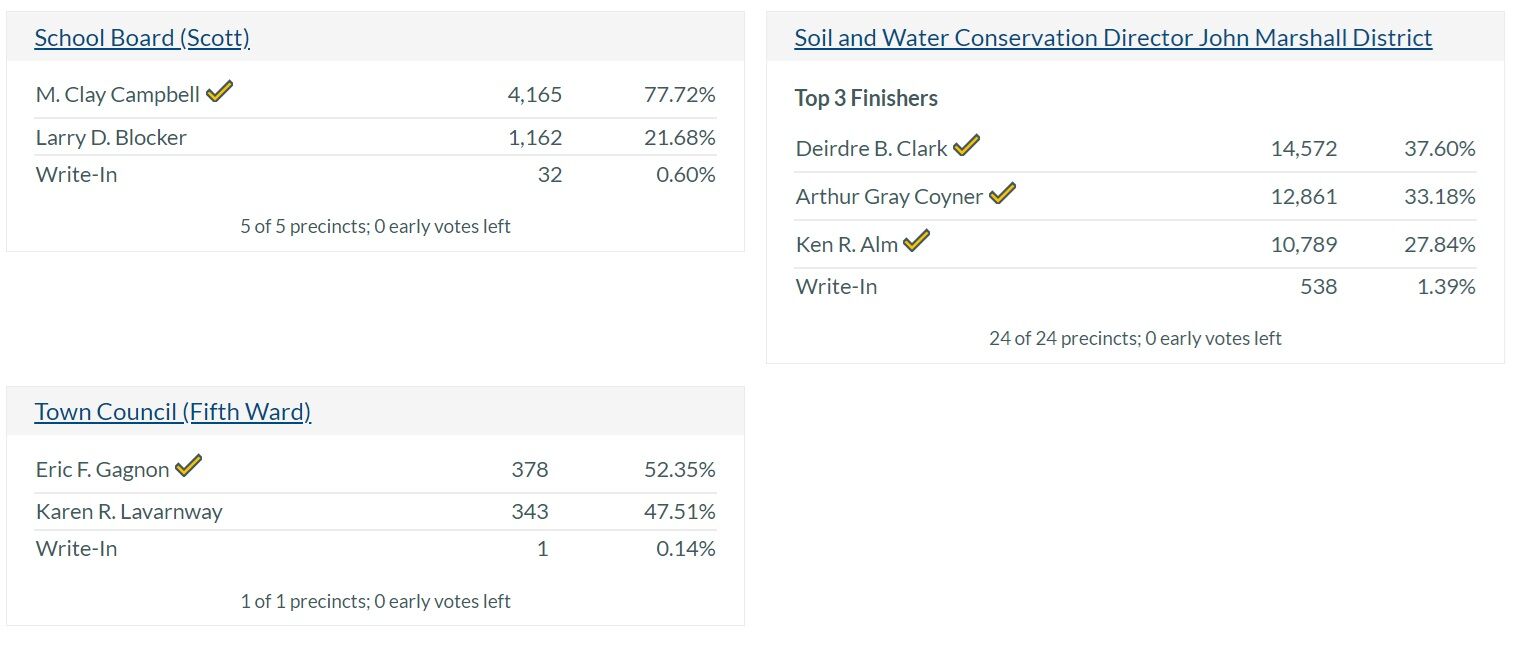Click the winner checkmark next to Ken R. Alm
The height and width of the screenshot is (651, 1530).
(916, 240)
